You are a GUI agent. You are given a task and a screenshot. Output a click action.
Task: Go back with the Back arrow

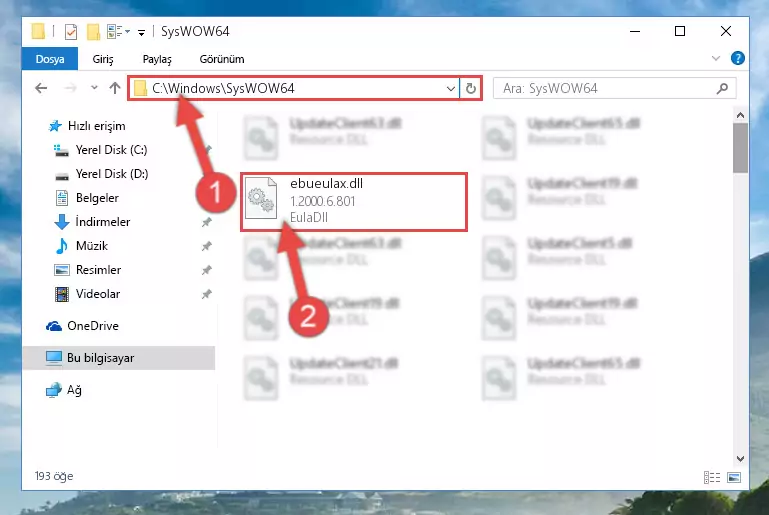pos(41,88)
